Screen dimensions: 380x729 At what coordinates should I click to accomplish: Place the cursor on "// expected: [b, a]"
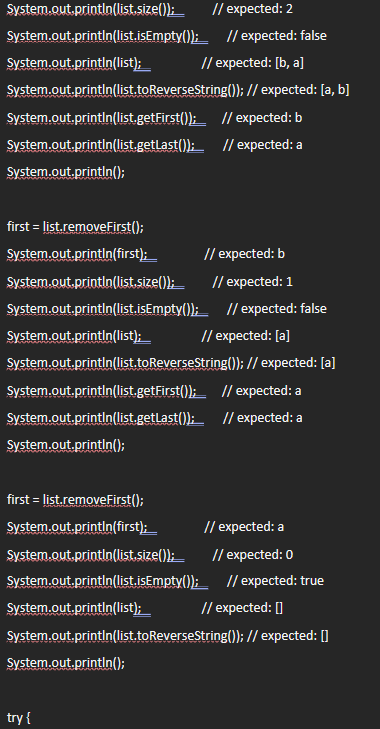point(253,63)
